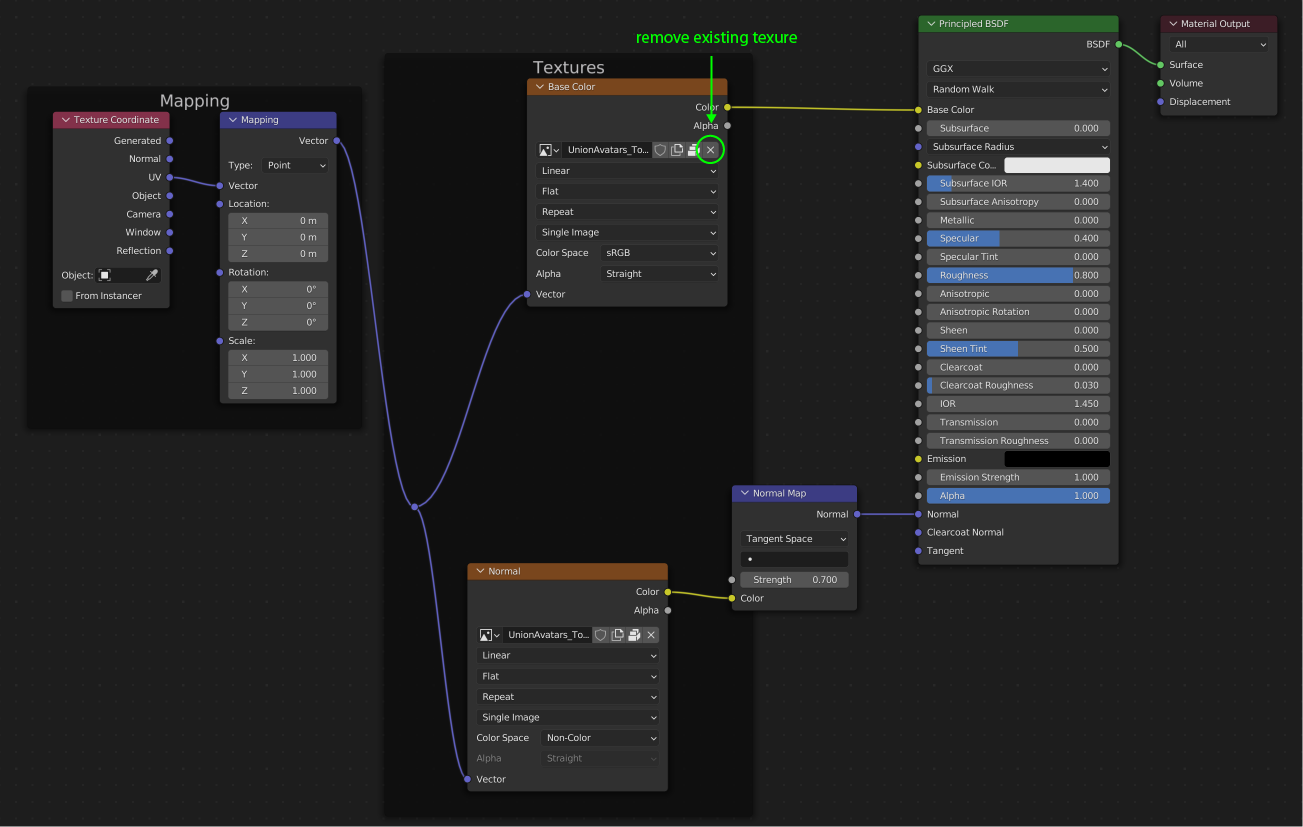Adjust the Roughness slider
The height and width of the screenshot is (827, 1303).
[1018, 275]
